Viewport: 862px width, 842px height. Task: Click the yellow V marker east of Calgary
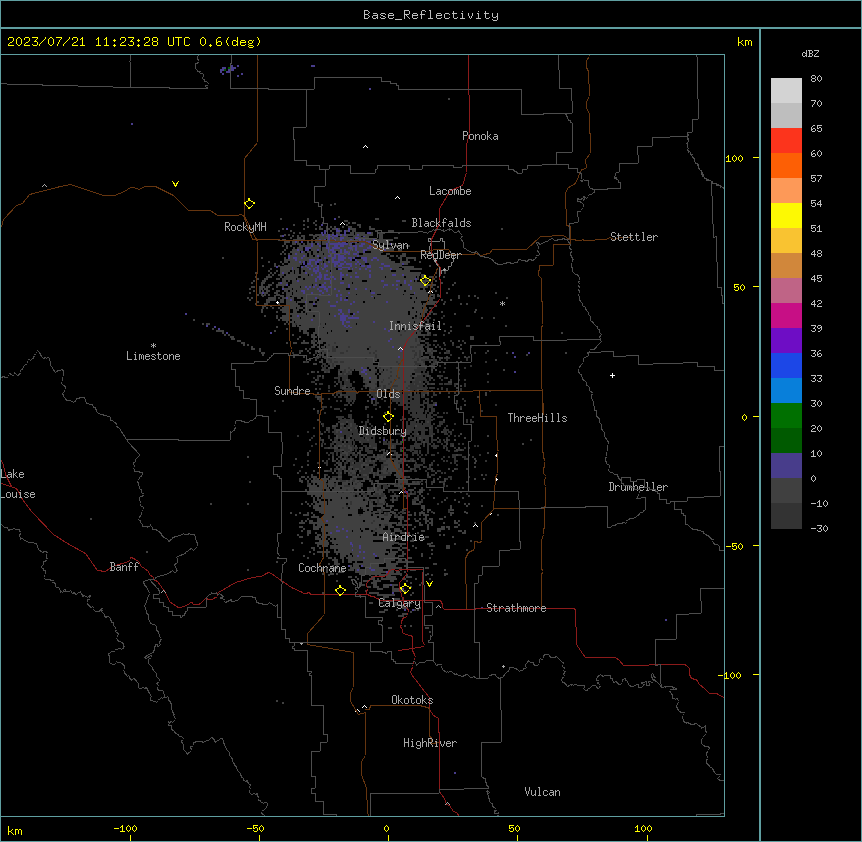429,584
